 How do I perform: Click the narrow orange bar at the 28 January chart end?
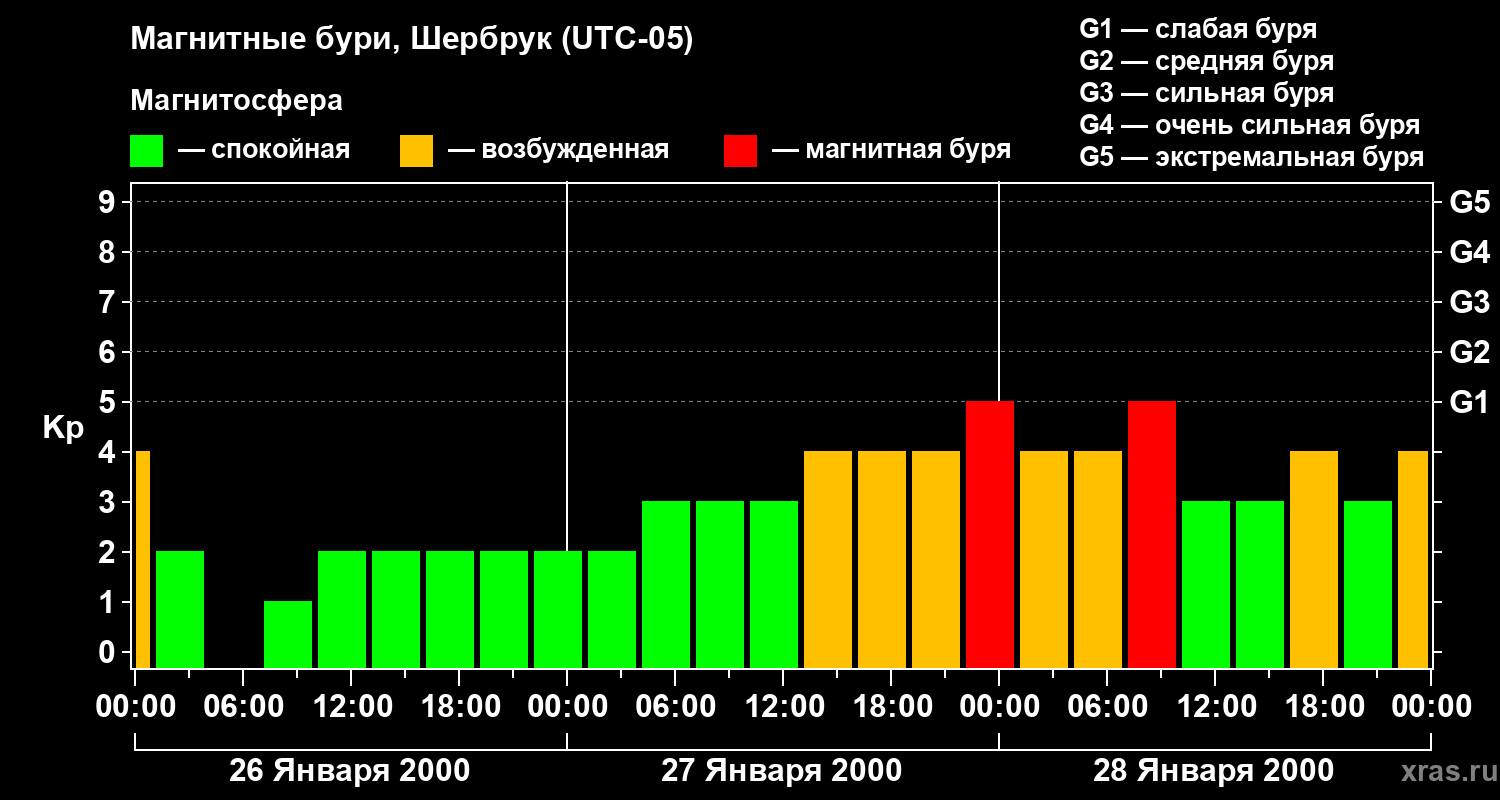tap(1413, 559)
